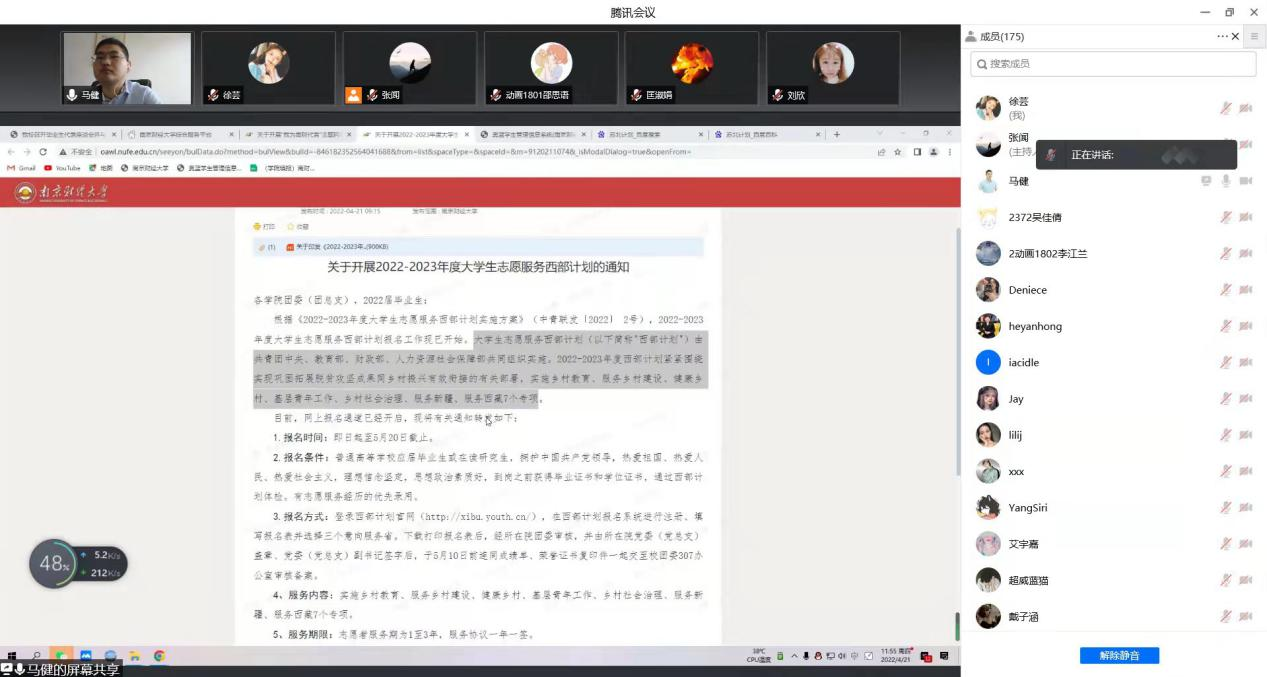Toggle camera icon in 徐芸 member row
Screen dimensions: 1267x677
coord(1246,108)
